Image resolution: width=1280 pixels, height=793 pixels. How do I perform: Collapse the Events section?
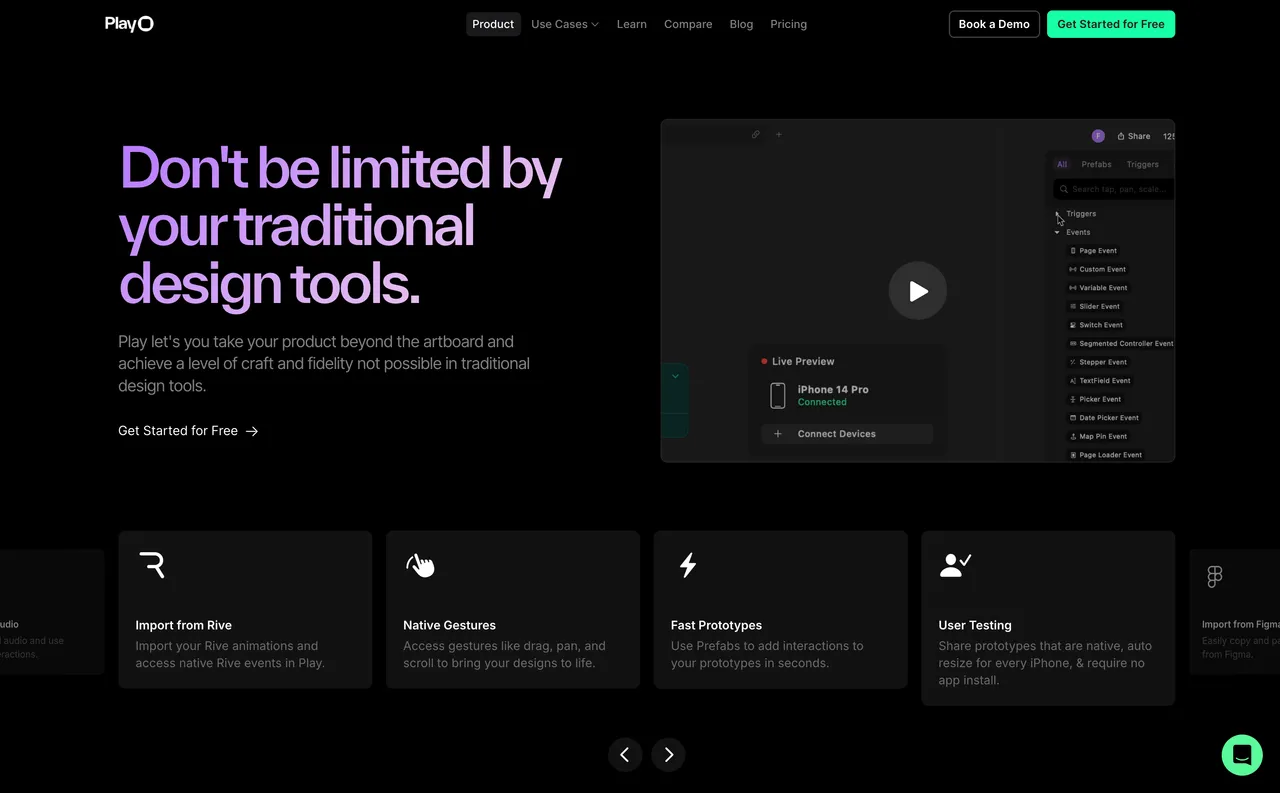coord(1056,231)
